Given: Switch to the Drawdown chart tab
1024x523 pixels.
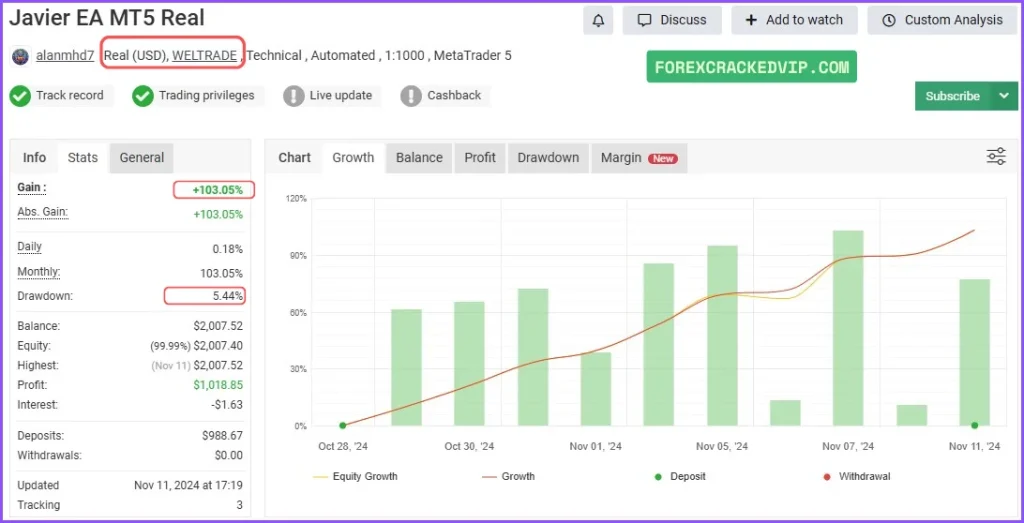Looking at the screenshot, I should tap(548, 158).
